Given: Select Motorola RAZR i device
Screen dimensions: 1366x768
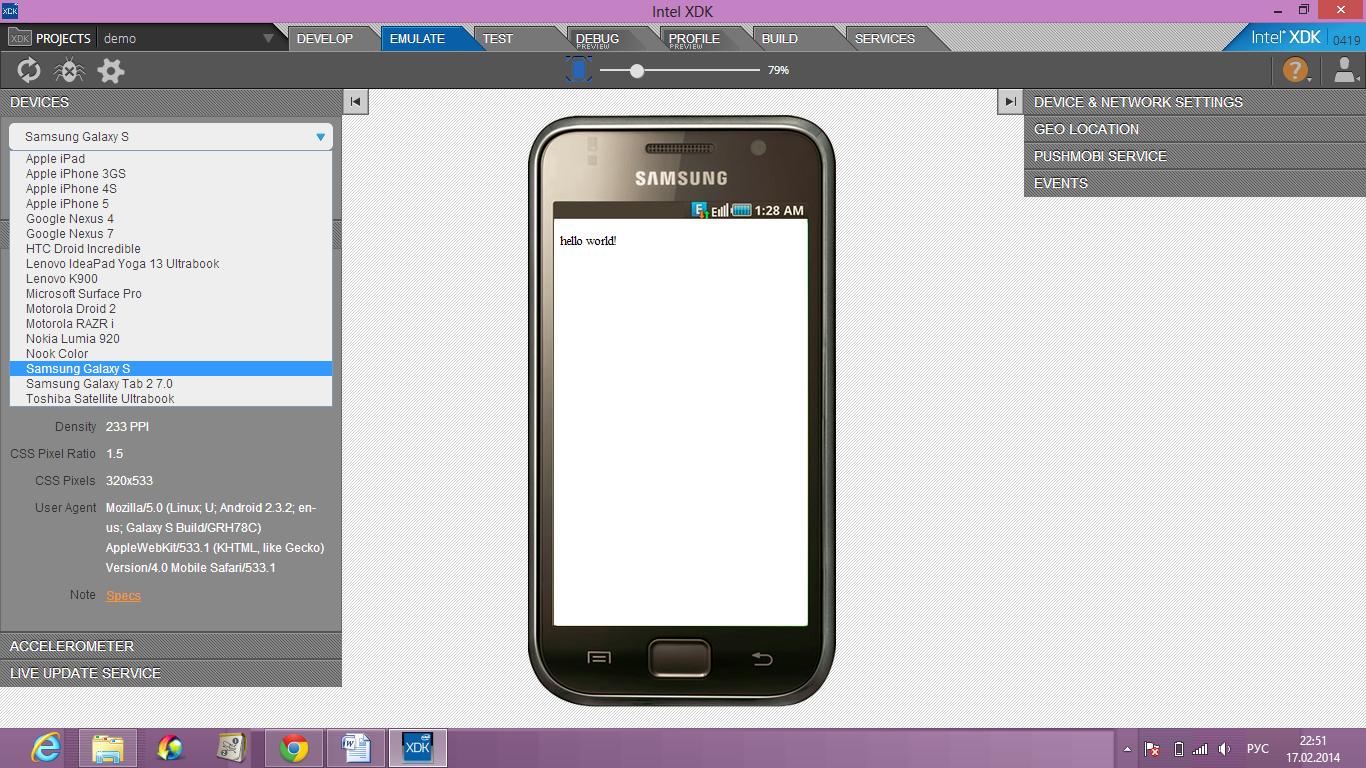Looking at the screenshot, I should [x=171, y=324].
